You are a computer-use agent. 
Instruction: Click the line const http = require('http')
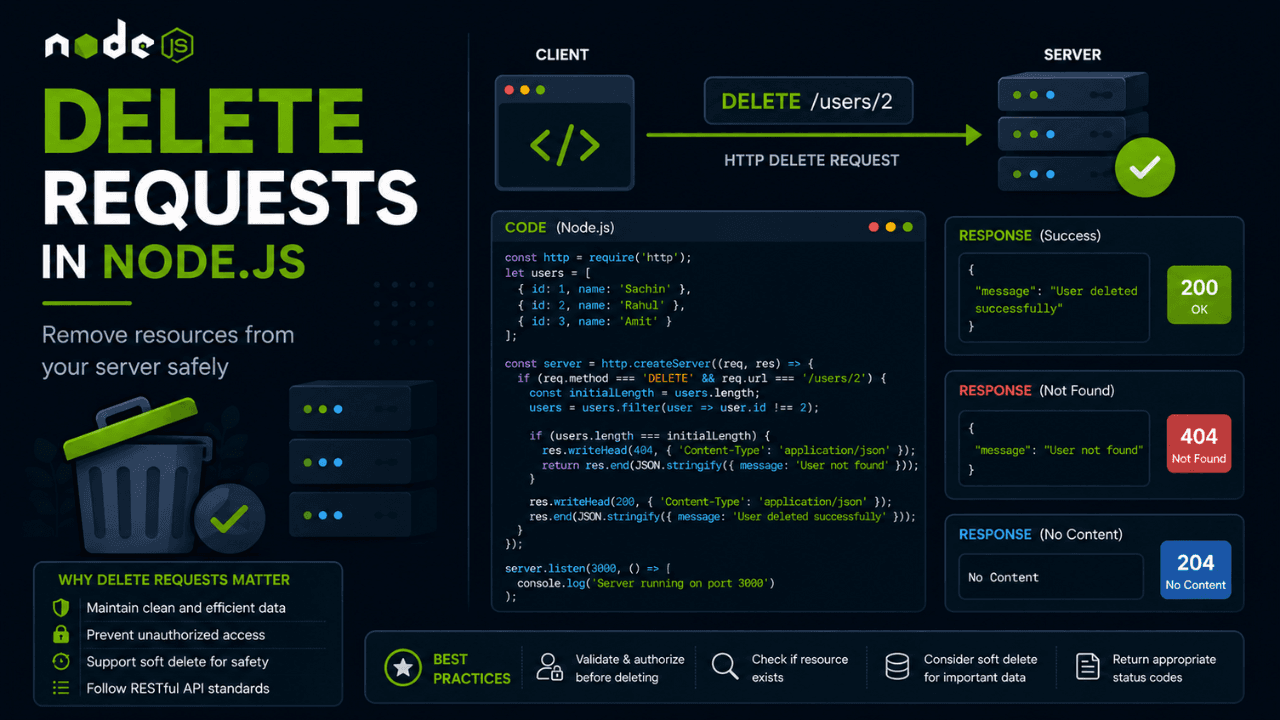pos(598,257)
